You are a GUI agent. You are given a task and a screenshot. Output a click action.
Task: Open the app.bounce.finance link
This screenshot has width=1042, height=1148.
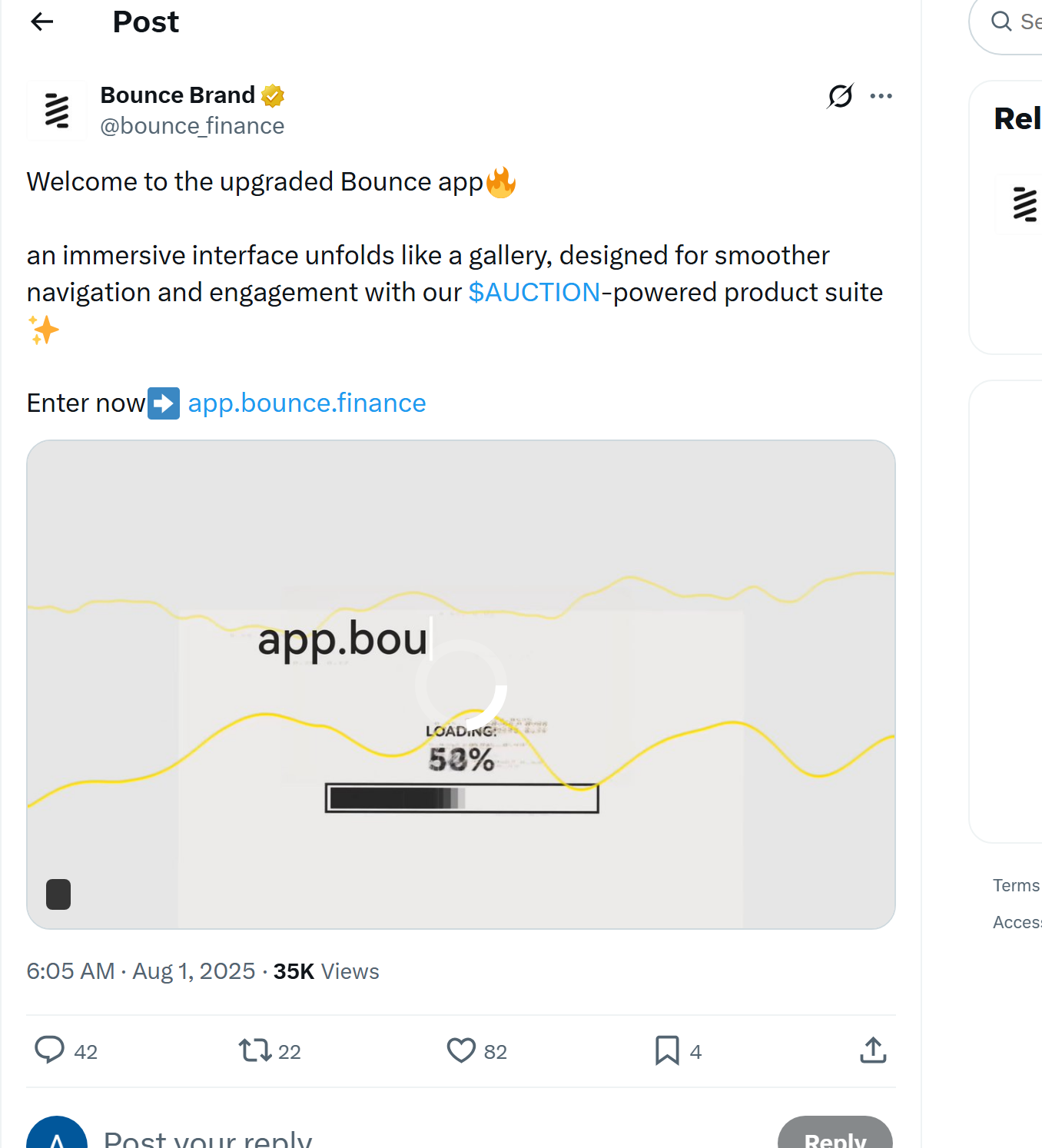pos(307,403)
